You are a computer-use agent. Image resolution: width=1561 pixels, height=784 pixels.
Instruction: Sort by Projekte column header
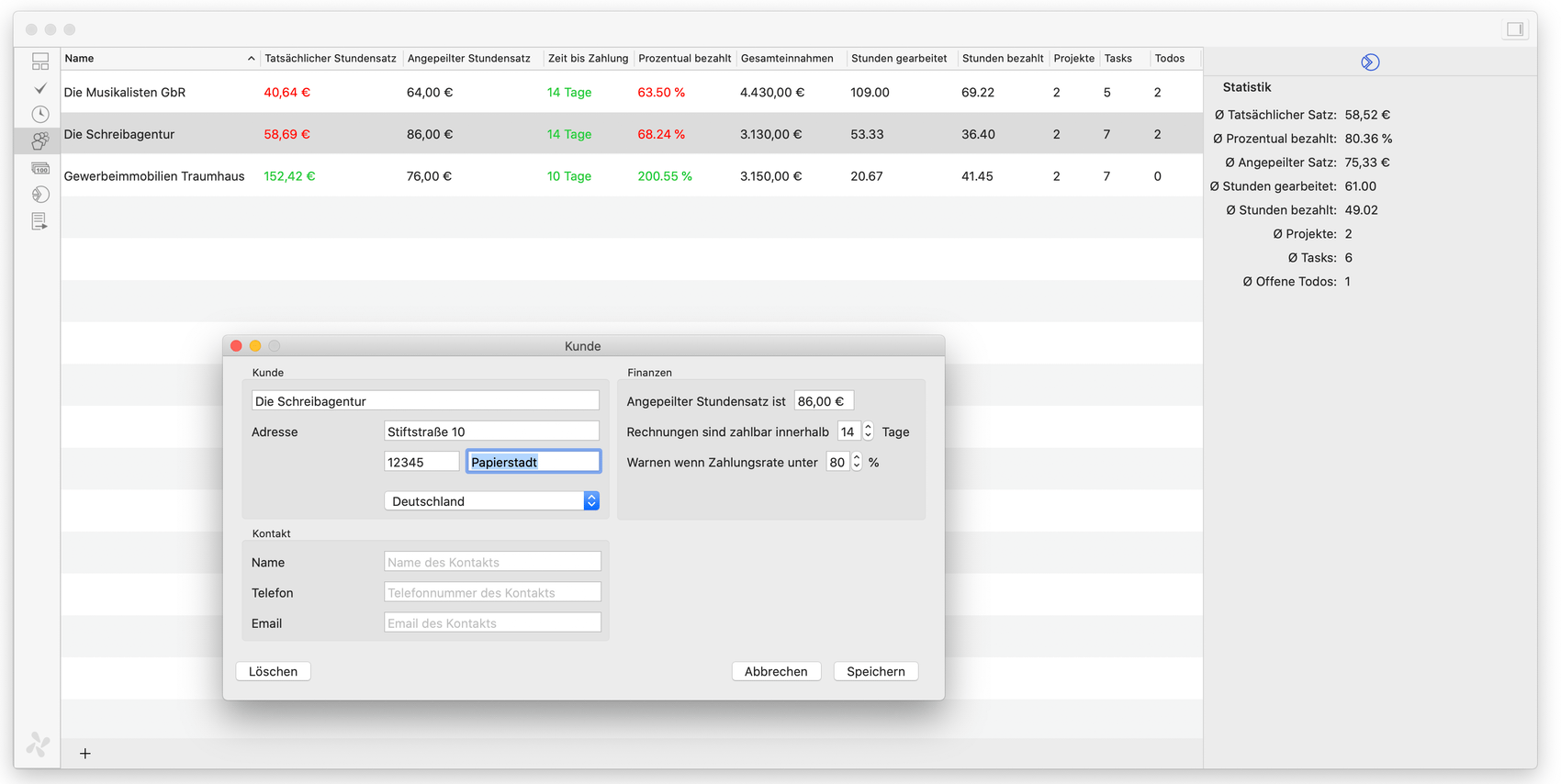pyautogui.click(x=1074, y=58)
